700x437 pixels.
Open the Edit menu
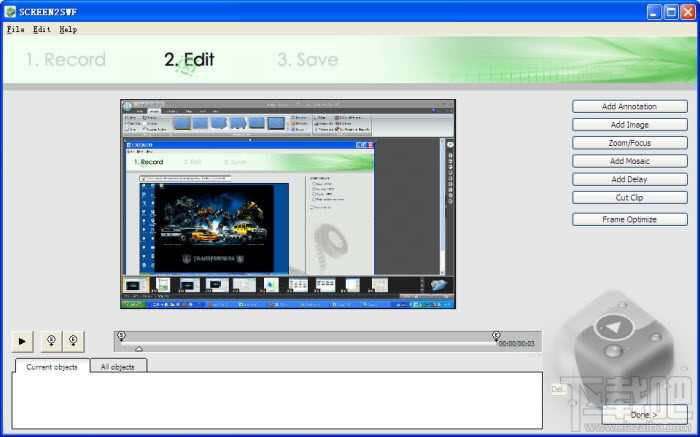tap(42, 29)
